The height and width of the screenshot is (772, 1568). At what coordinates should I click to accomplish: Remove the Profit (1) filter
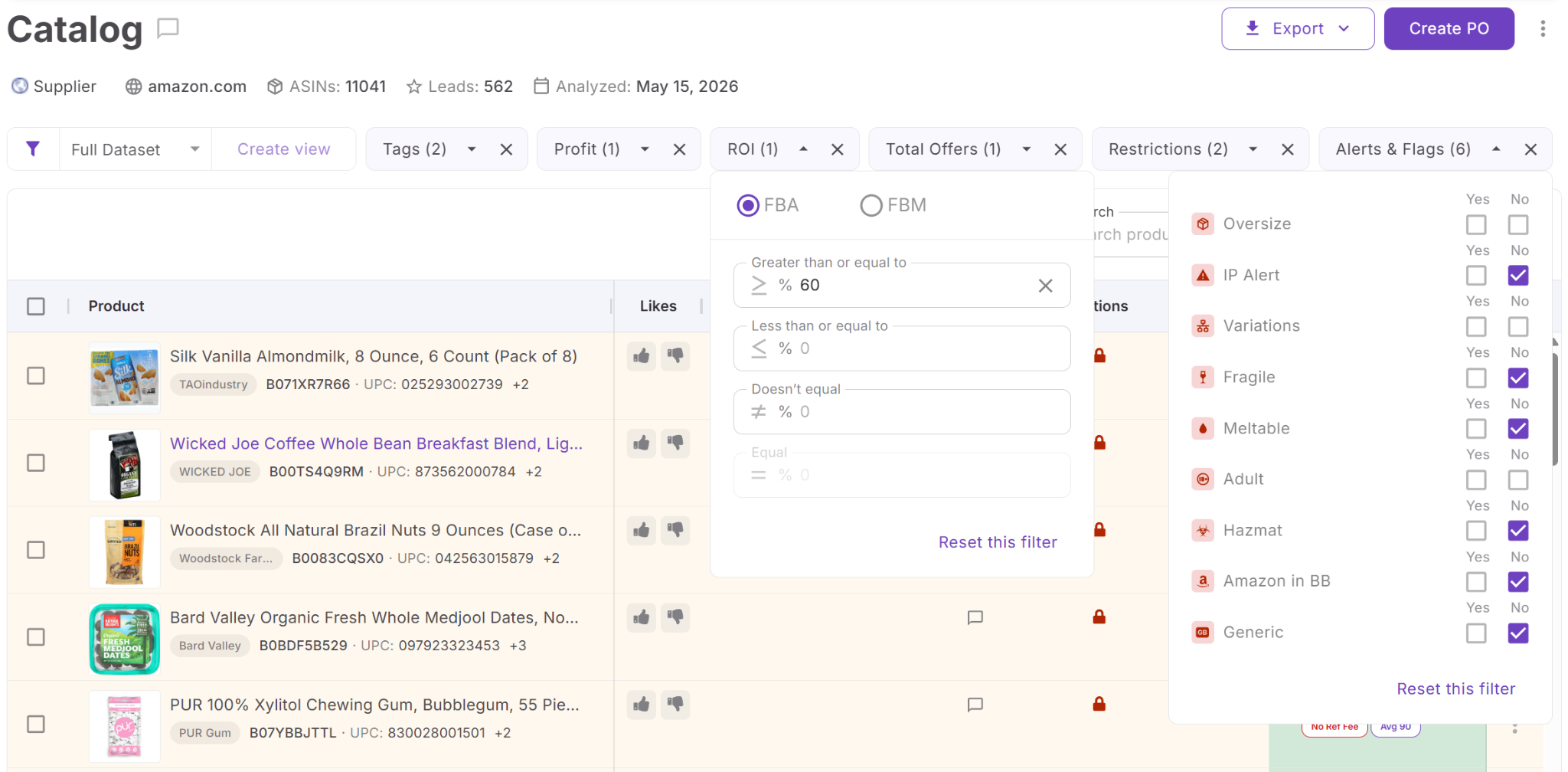679,149
